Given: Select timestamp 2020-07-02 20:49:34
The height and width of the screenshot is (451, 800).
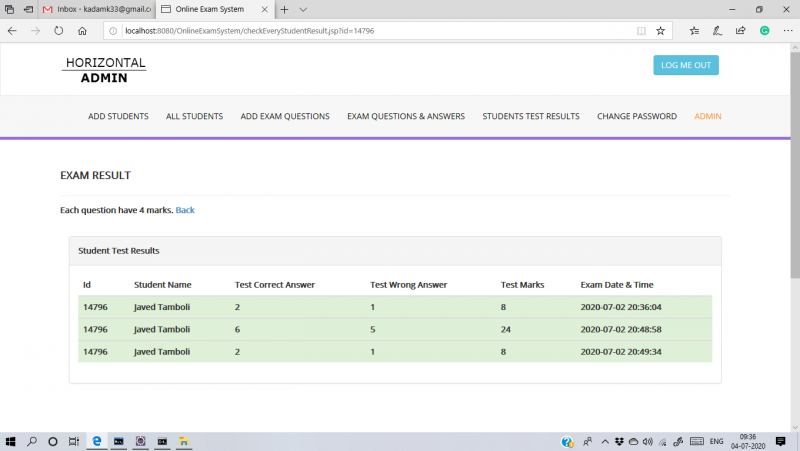Looking at the screenshot, I should (621, 352).
